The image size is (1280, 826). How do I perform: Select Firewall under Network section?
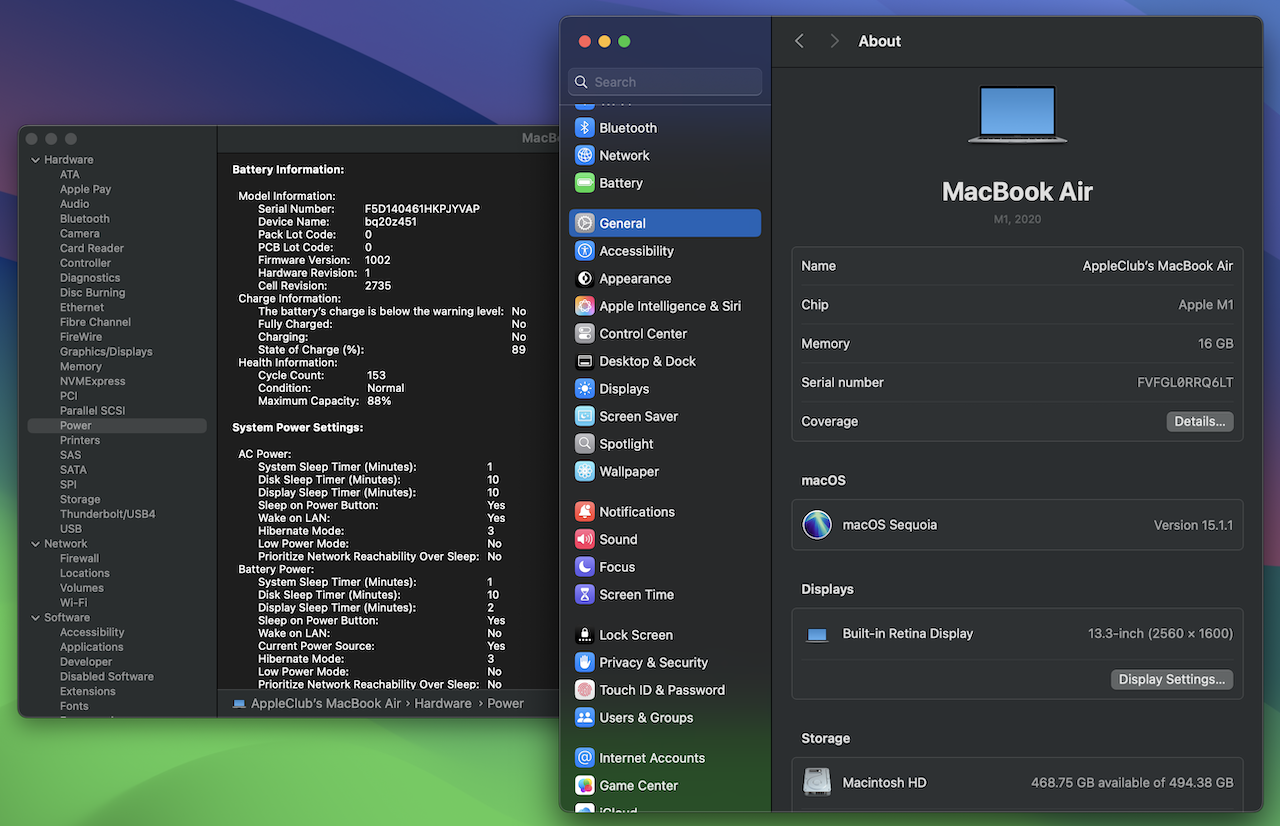click(x=79, y=559)
